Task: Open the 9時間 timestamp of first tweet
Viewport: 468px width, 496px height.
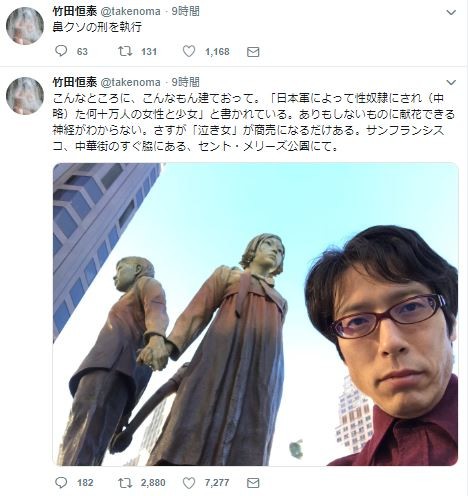Action: point(186,11)
